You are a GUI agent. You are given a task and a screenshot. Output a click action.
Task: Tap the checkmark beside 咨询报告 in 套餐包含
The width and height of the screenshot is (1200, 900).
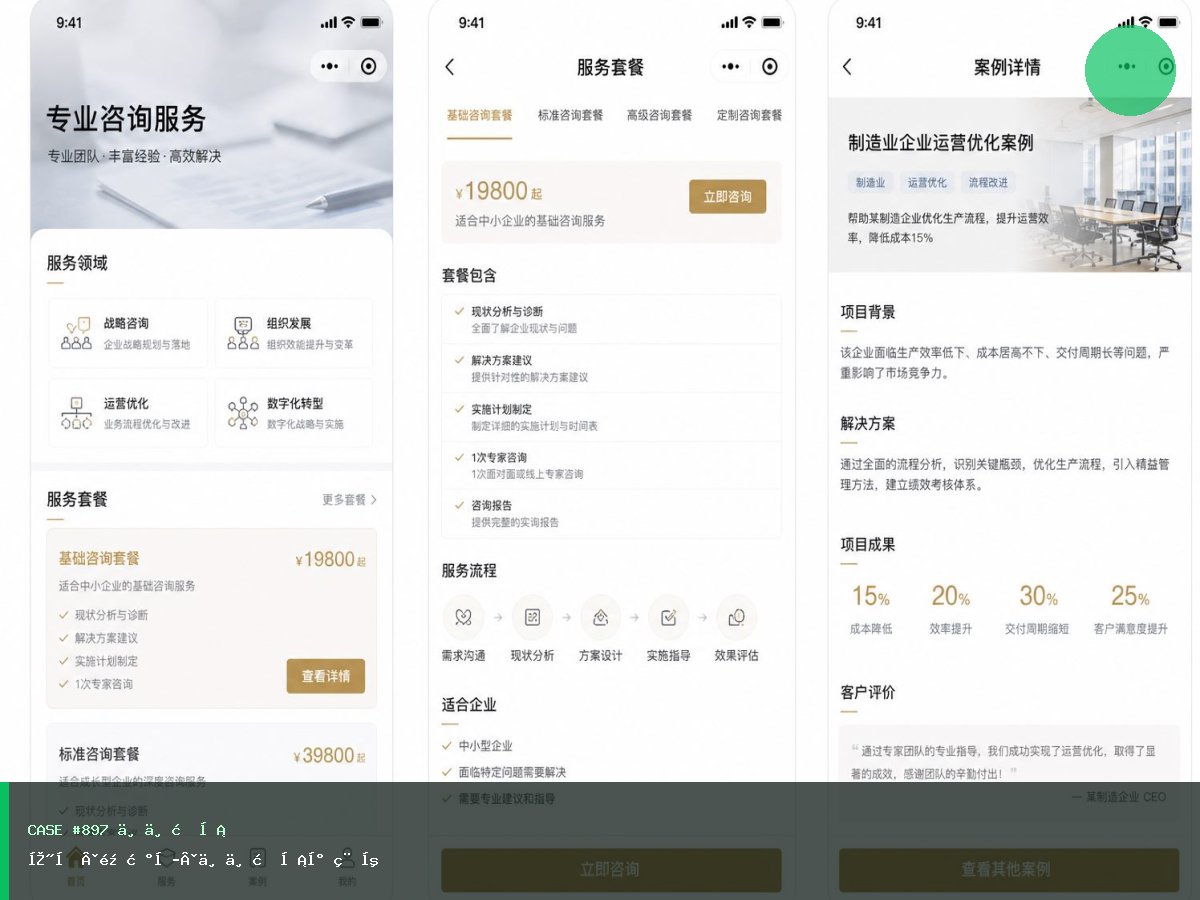click(459, 505)
